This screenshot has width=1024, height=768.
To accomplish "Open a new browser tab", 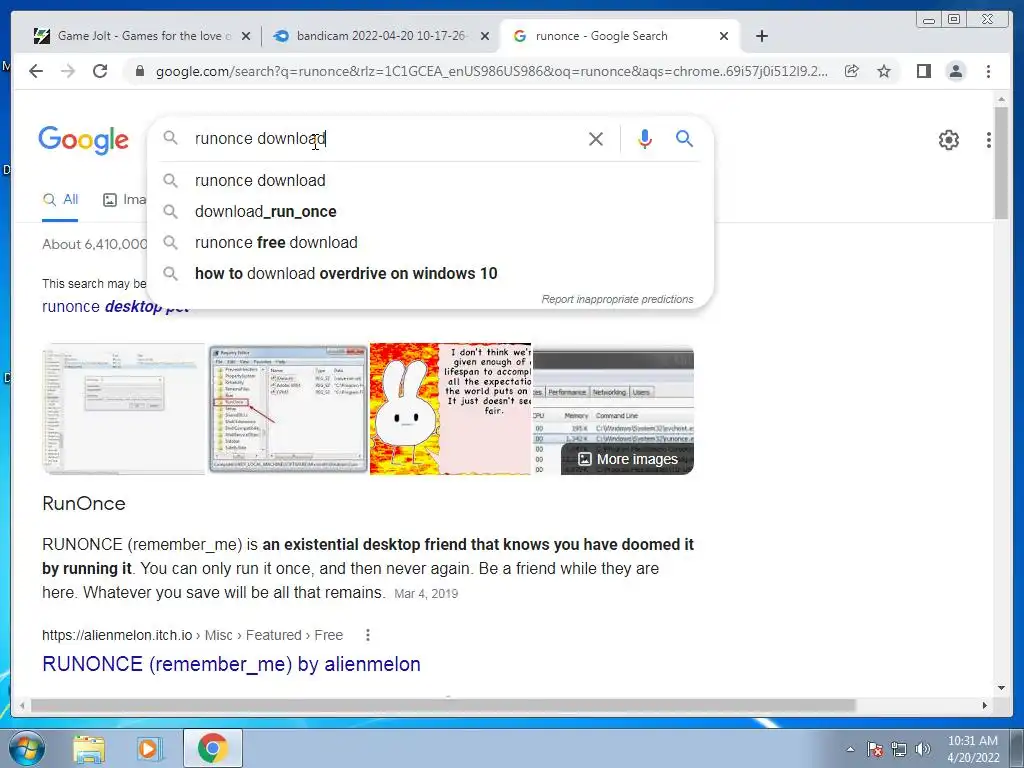I will pos(761,36).
